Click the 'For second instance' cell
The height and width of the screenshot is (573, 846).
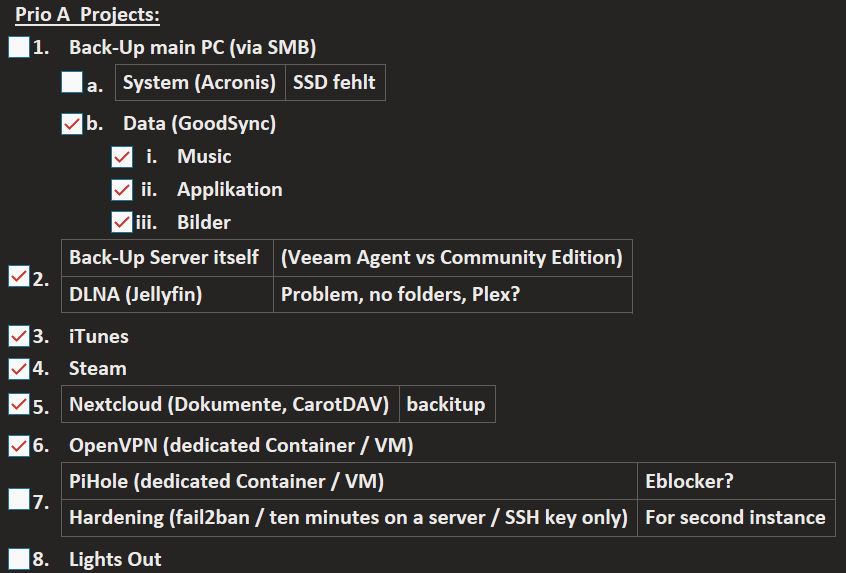(736, 518)
